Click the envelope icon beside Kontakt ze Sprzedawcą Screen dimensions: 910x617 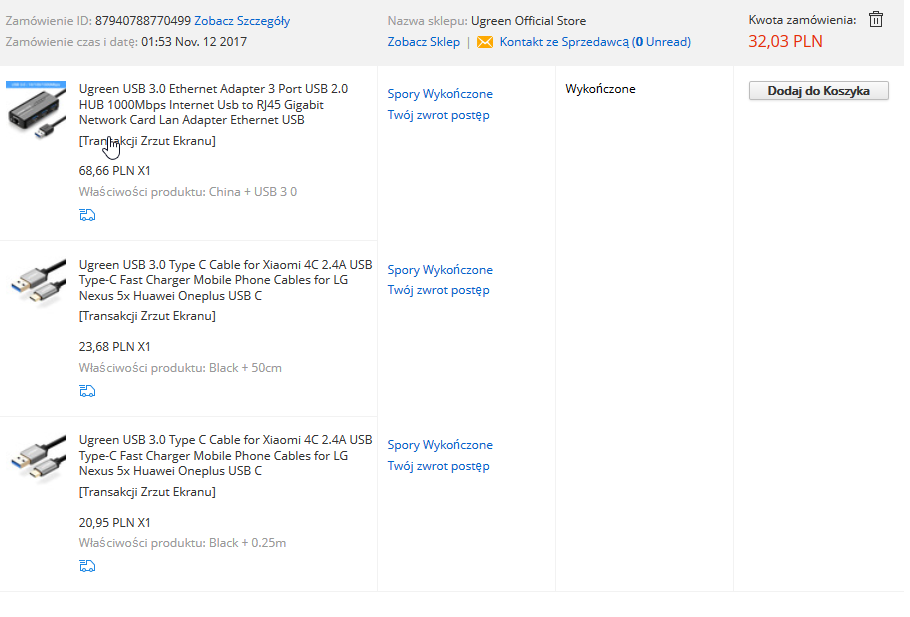[x=485, y=42]
